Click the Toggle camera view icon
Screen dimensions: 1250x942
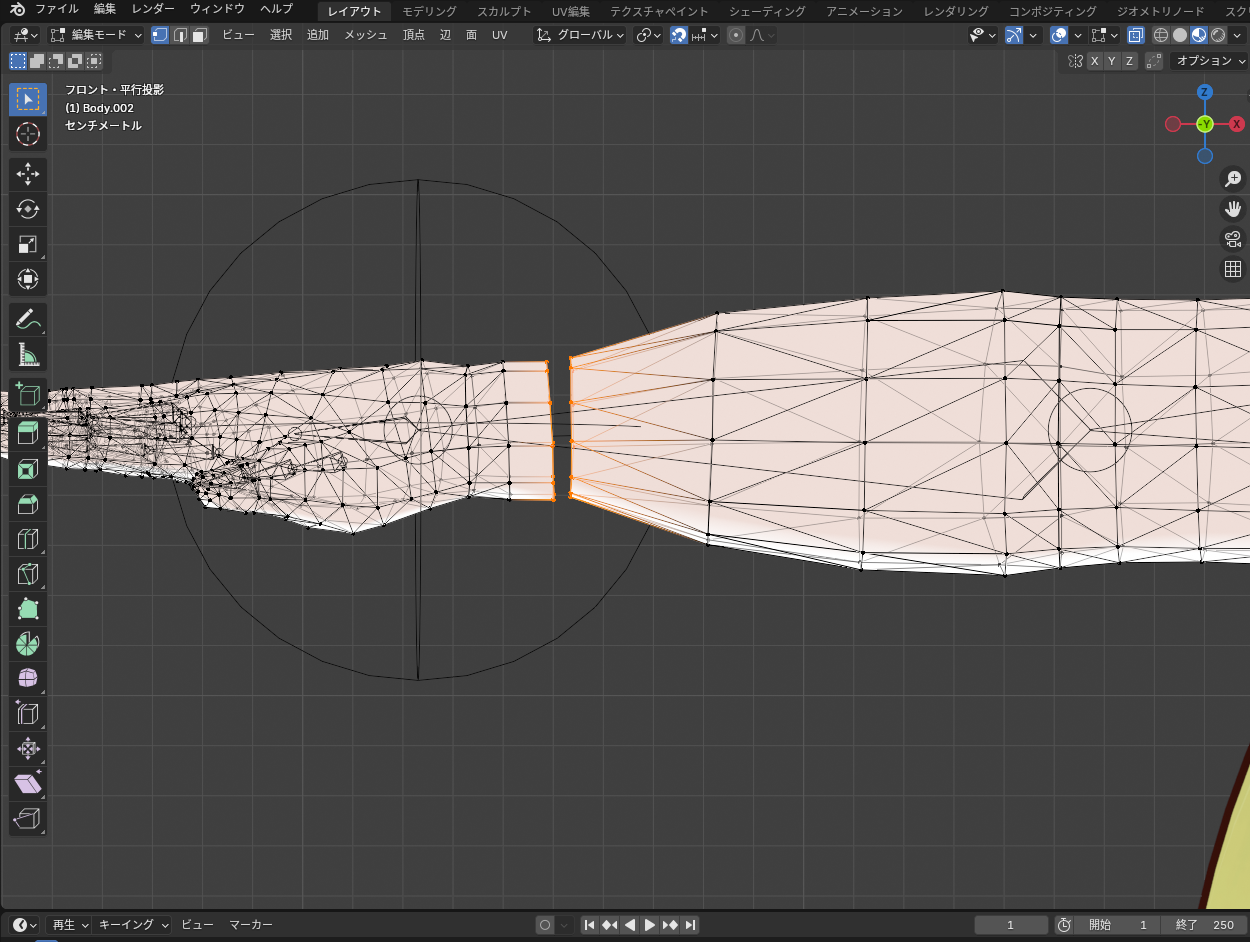[1233, 239]
